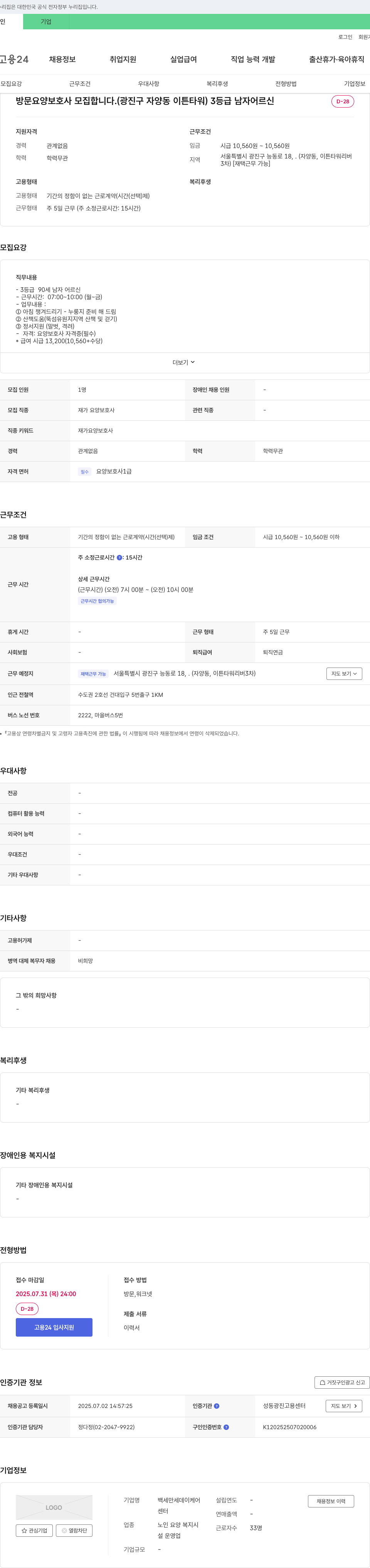Click the company LOGO placeholder image

click(54, 1507)
